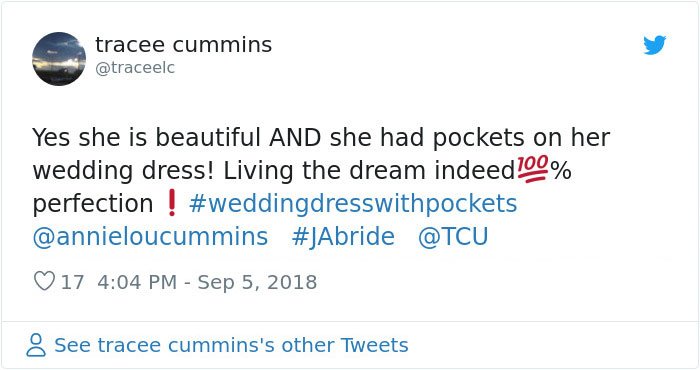
Task: Open tracee cummins's profile avatar
Action: pyautogui.click(x=59, y=58)
